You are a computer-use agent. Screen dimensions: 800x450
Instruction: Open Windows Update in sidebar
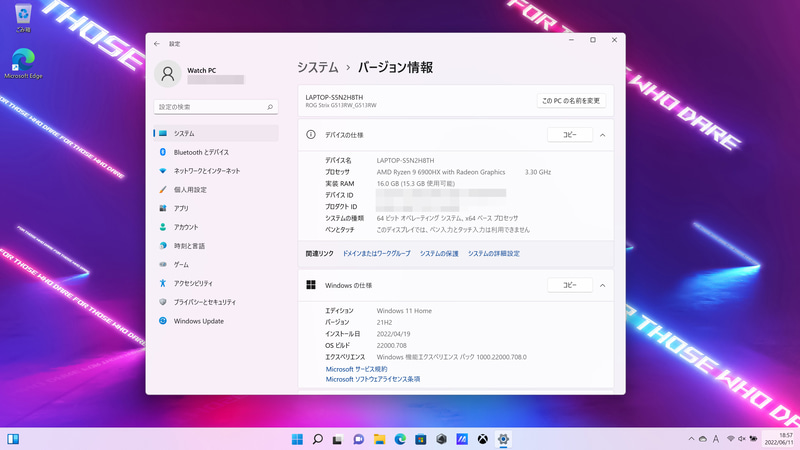click(x=216, y=321)
